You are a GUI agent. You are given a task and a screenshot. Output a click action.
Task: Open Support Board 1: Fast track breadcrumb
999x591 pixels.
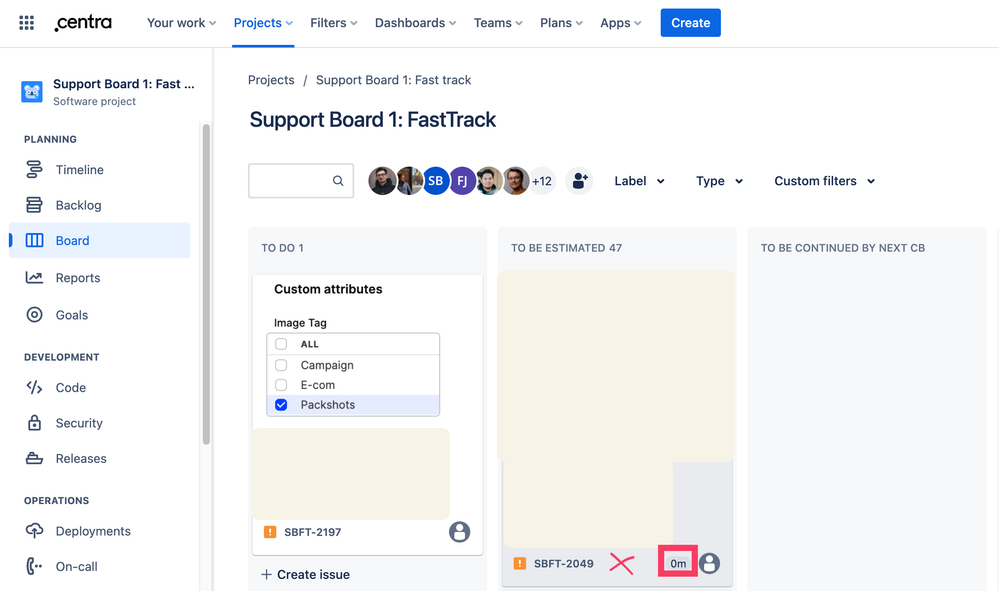coord(394,80)
